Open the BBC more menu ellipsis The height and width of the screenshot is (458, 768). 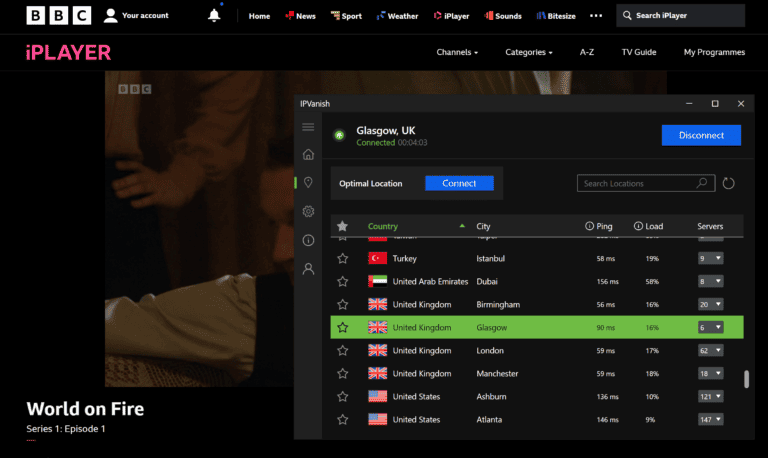[x=596, y=16]
